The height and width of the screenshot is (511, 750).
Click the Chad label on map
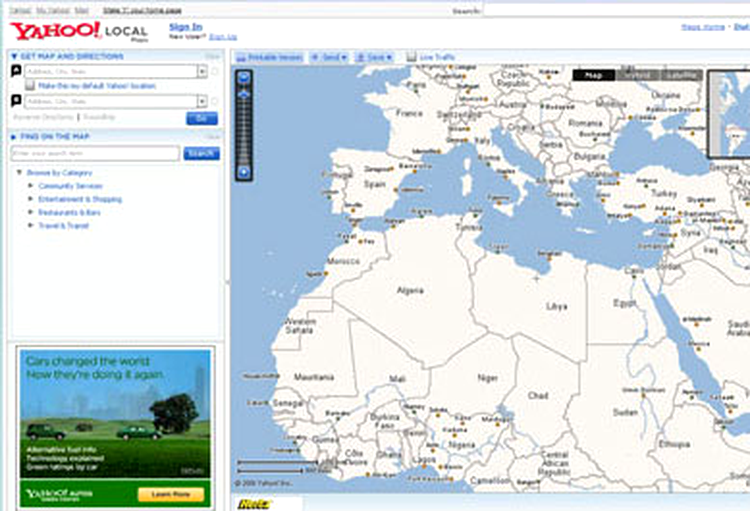(x=538, y=395)
